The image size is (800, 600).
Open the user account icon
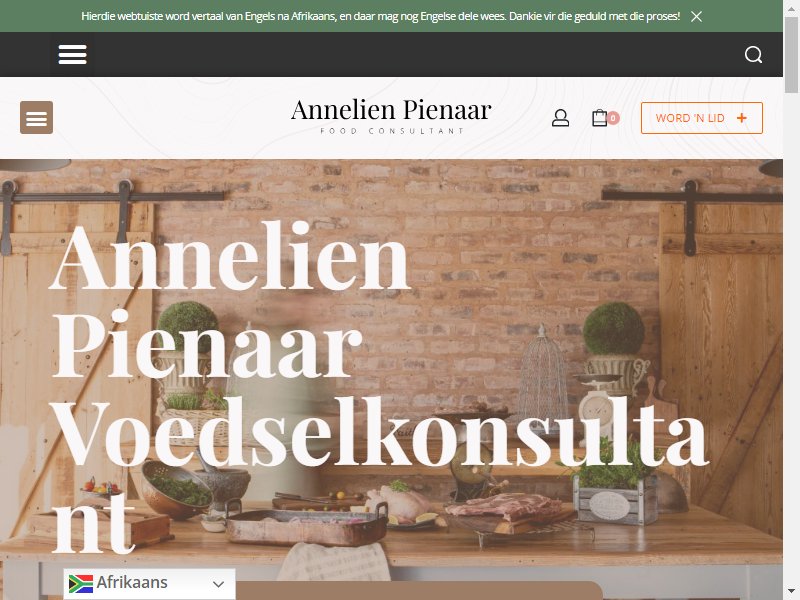pyautogui.click(x=560, y=118)
